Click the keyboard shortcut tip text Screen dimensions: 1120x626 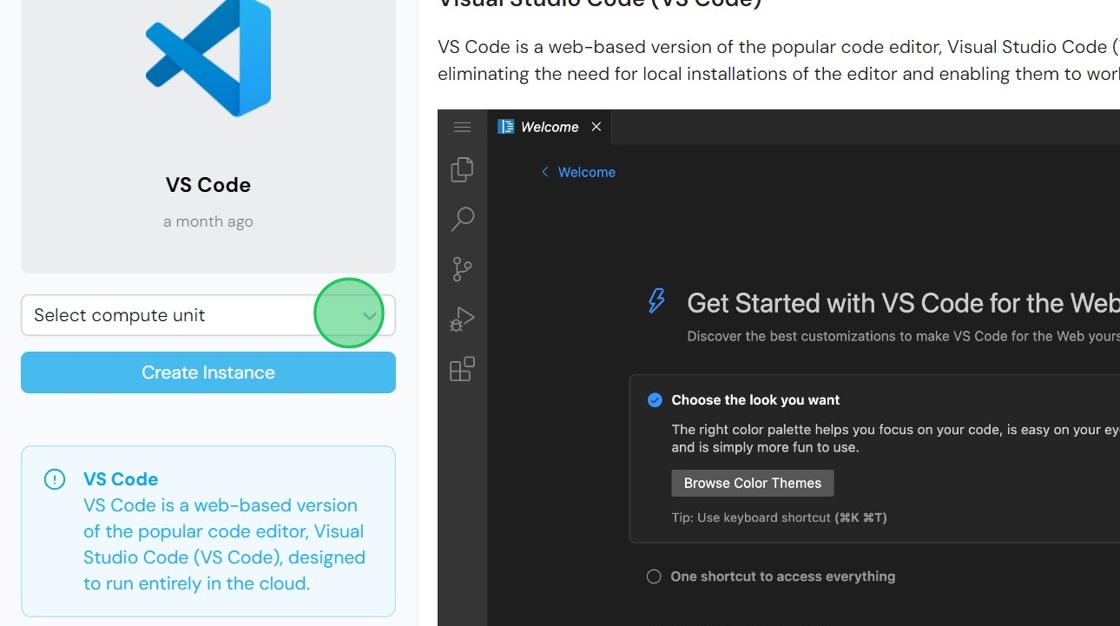click(779, 517)
